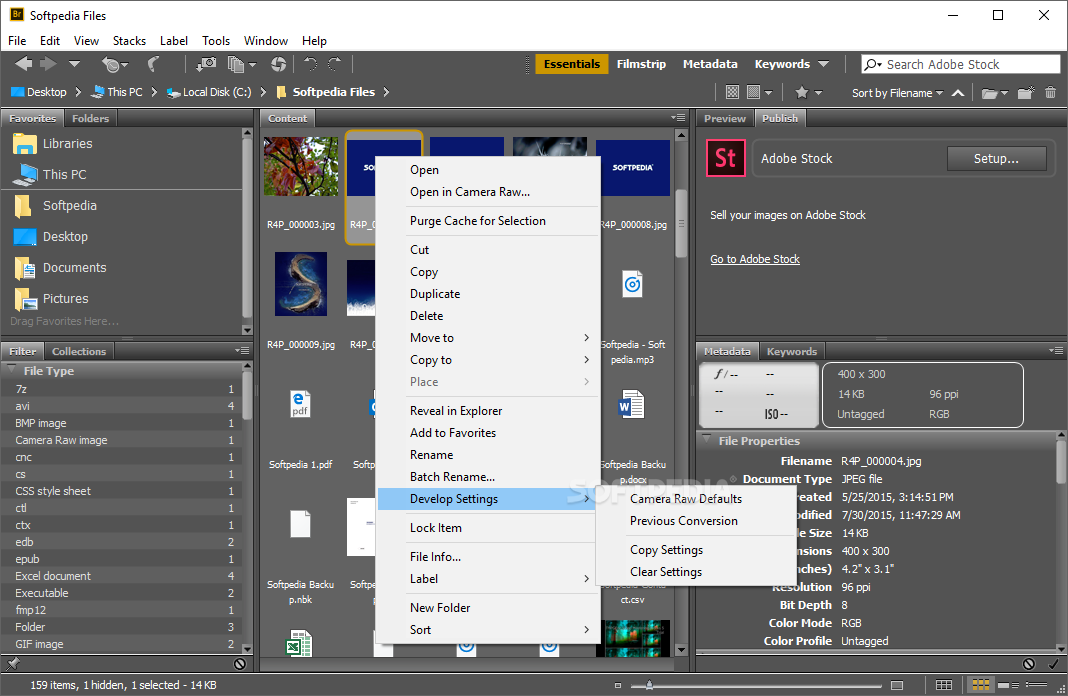Click the Adobe Stock Setup button
Screen dimensions: 1068x696
[x=996, y=159]
